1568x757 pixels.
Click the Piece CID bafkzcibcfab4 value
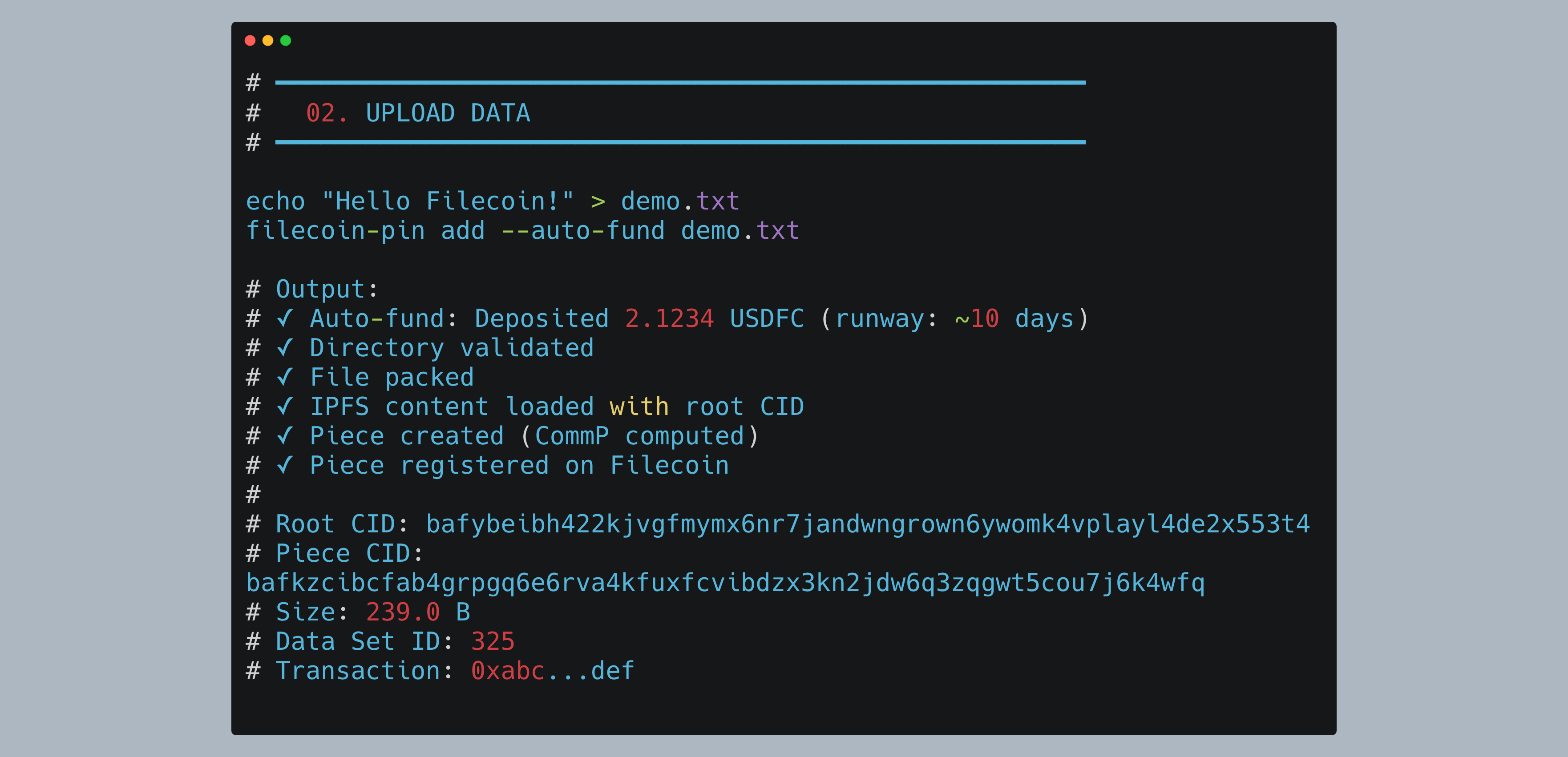pyautogui.click(x=724, y=583)
